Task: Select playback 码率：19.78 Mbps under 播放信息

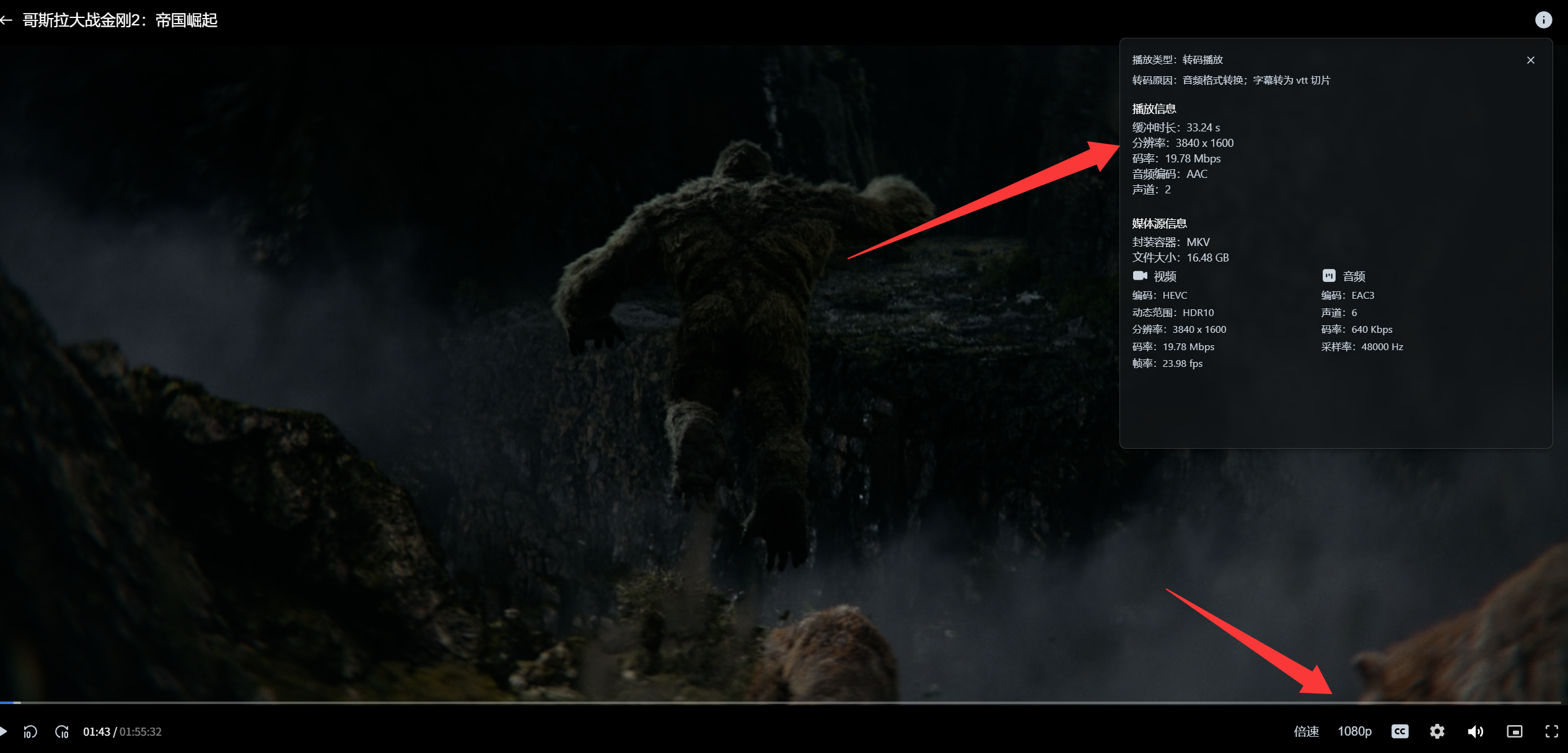Action: [1176, 158]
